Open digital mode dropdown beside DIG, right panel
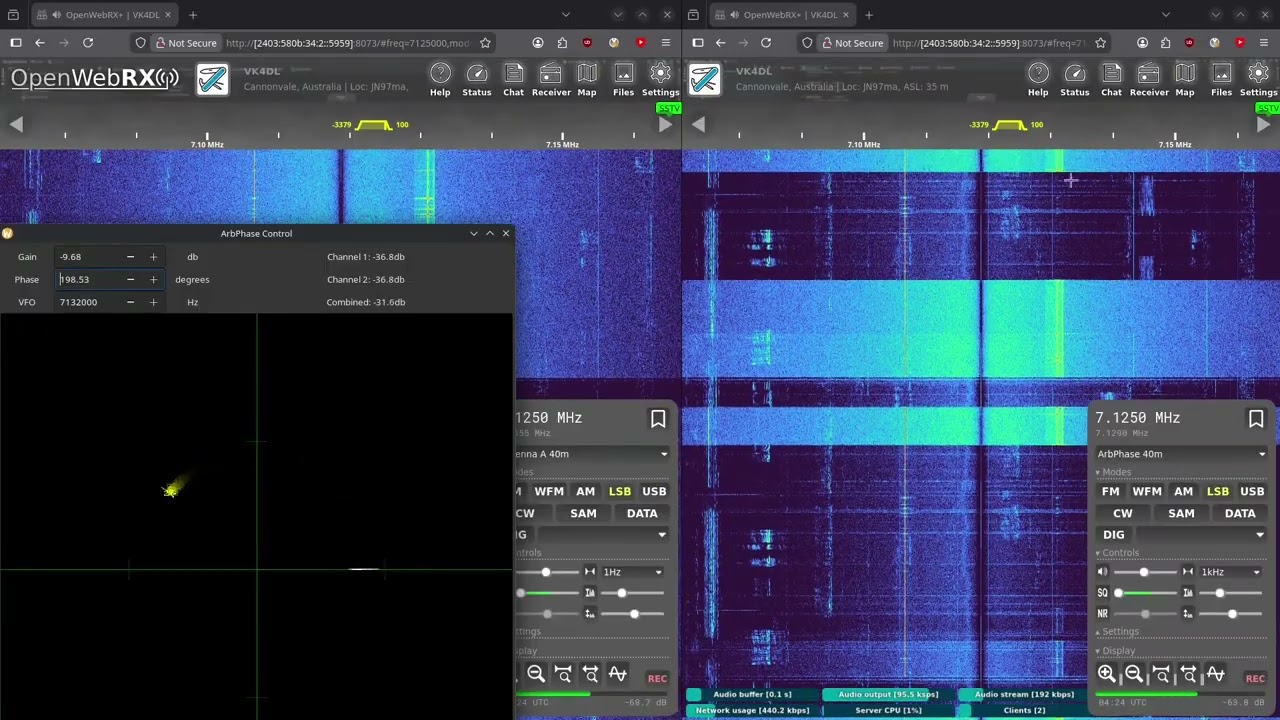The image size is (1280, 720). (1201, 535)
